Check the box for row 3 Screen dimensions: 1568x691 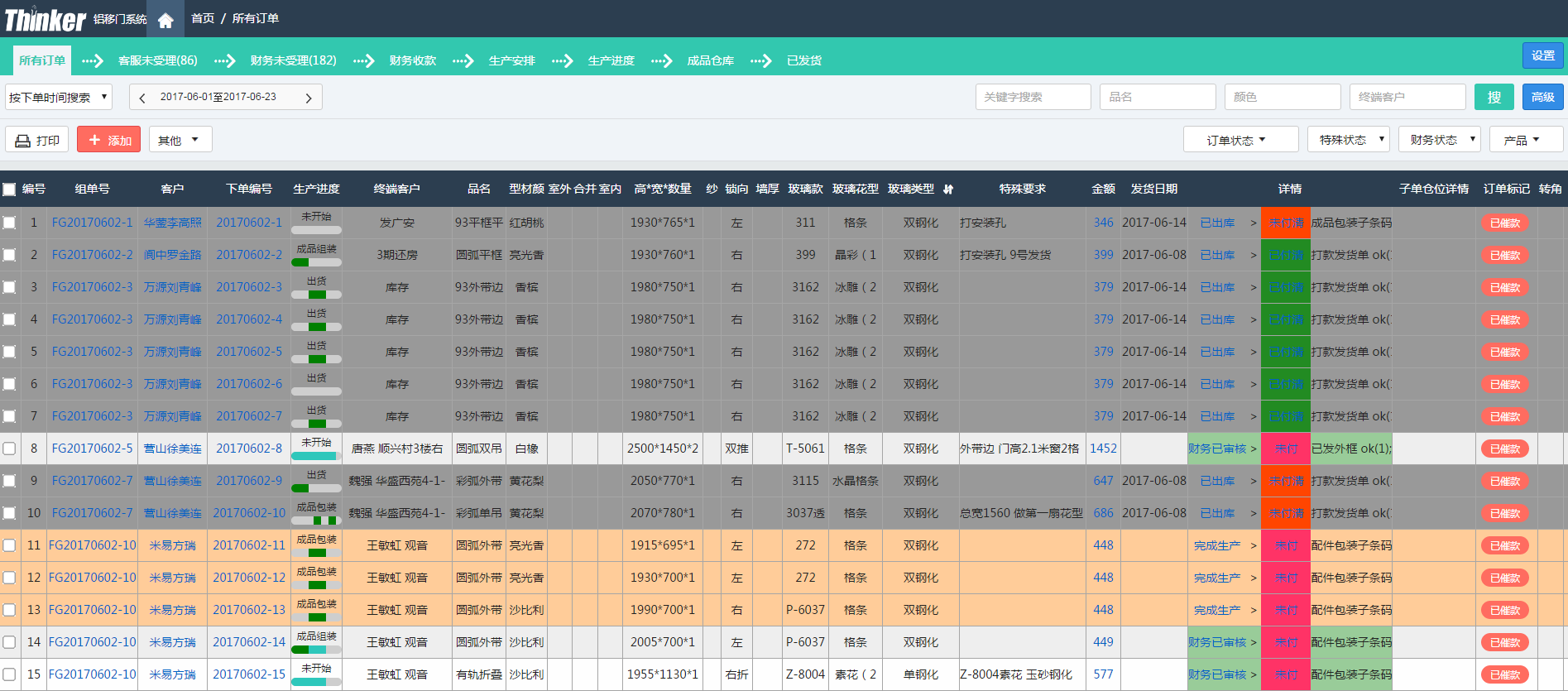coord(9,287)
